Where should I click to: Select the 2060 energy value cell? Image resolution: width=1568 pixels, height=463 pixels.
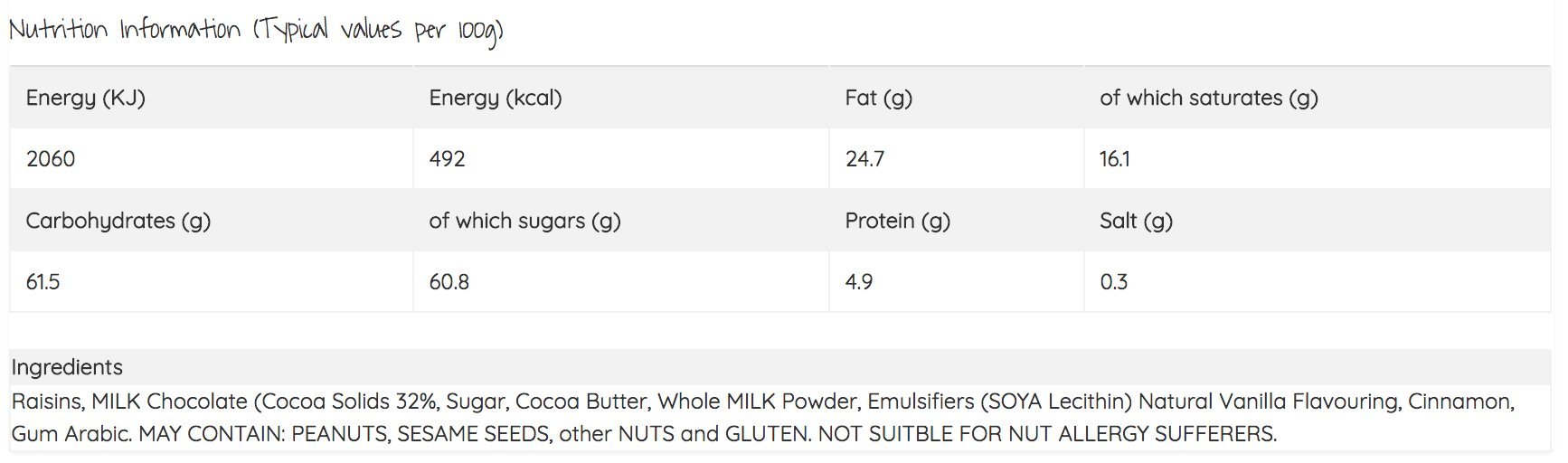click(51, 159)
